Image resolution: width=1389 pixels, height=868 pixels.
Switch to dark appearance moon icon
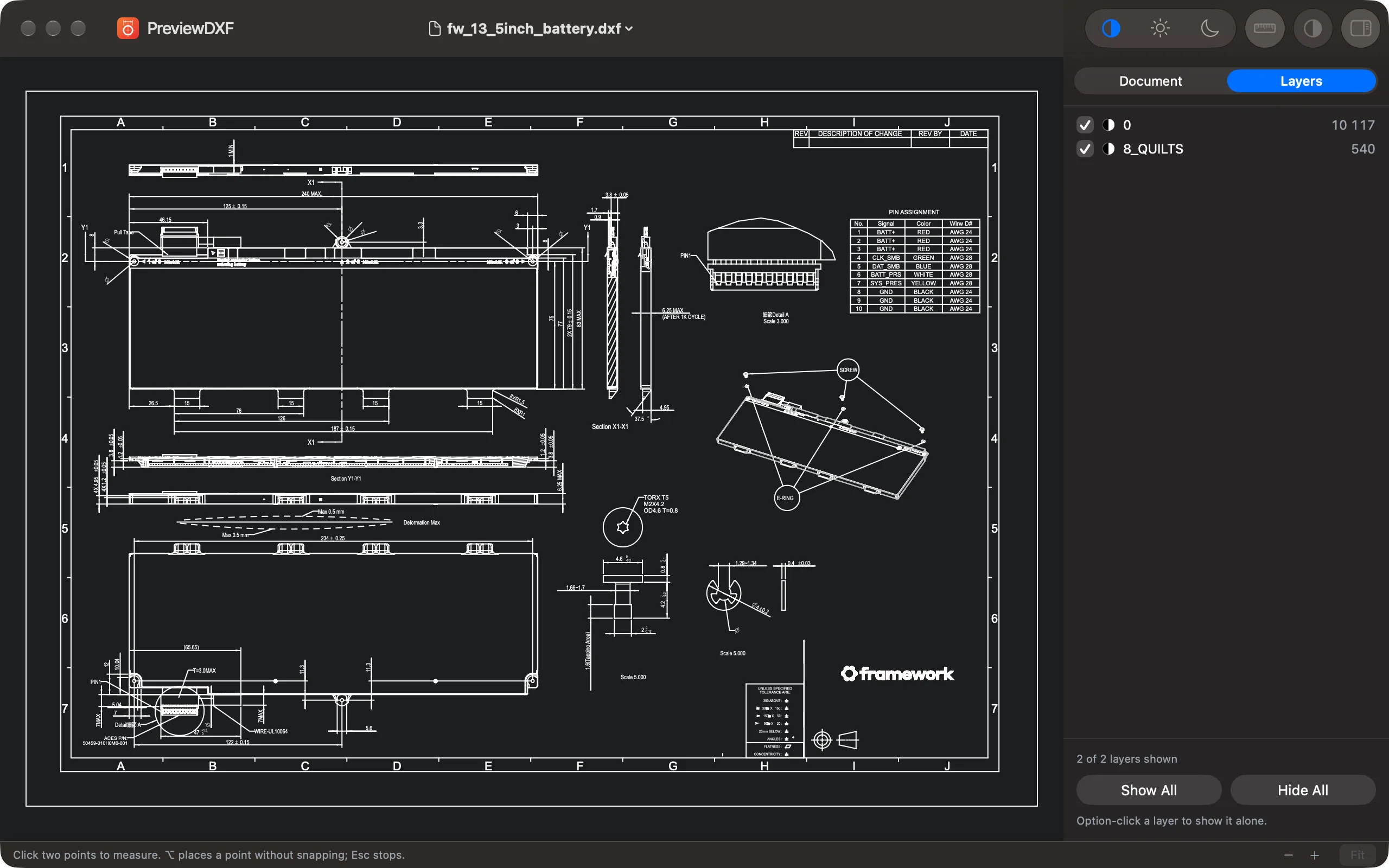point(1209,28)
